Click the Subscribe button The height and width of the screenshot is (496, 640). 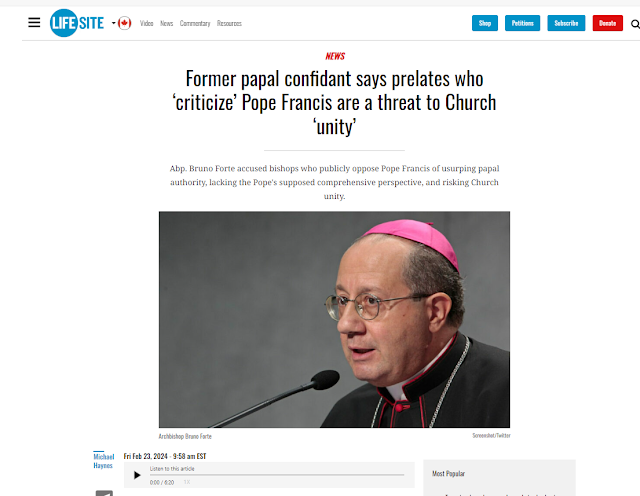[566, 23]
